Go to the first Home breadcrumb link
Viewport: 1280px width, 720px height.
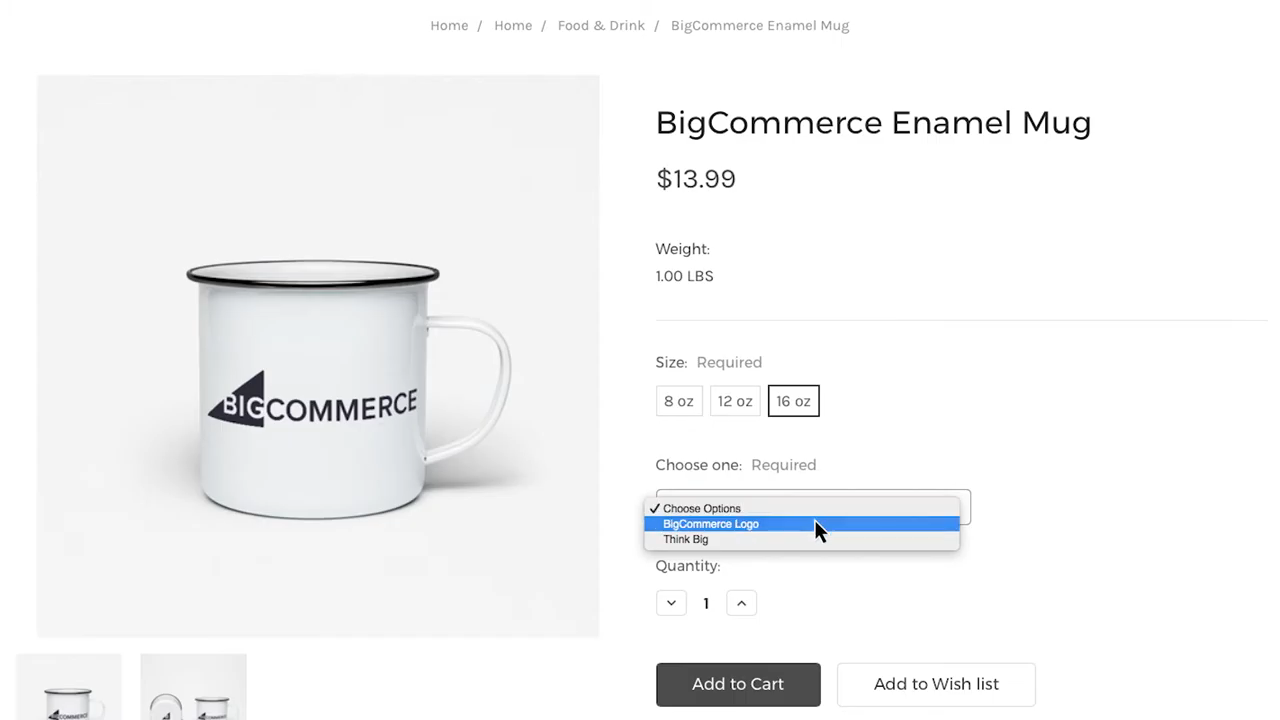449,25
